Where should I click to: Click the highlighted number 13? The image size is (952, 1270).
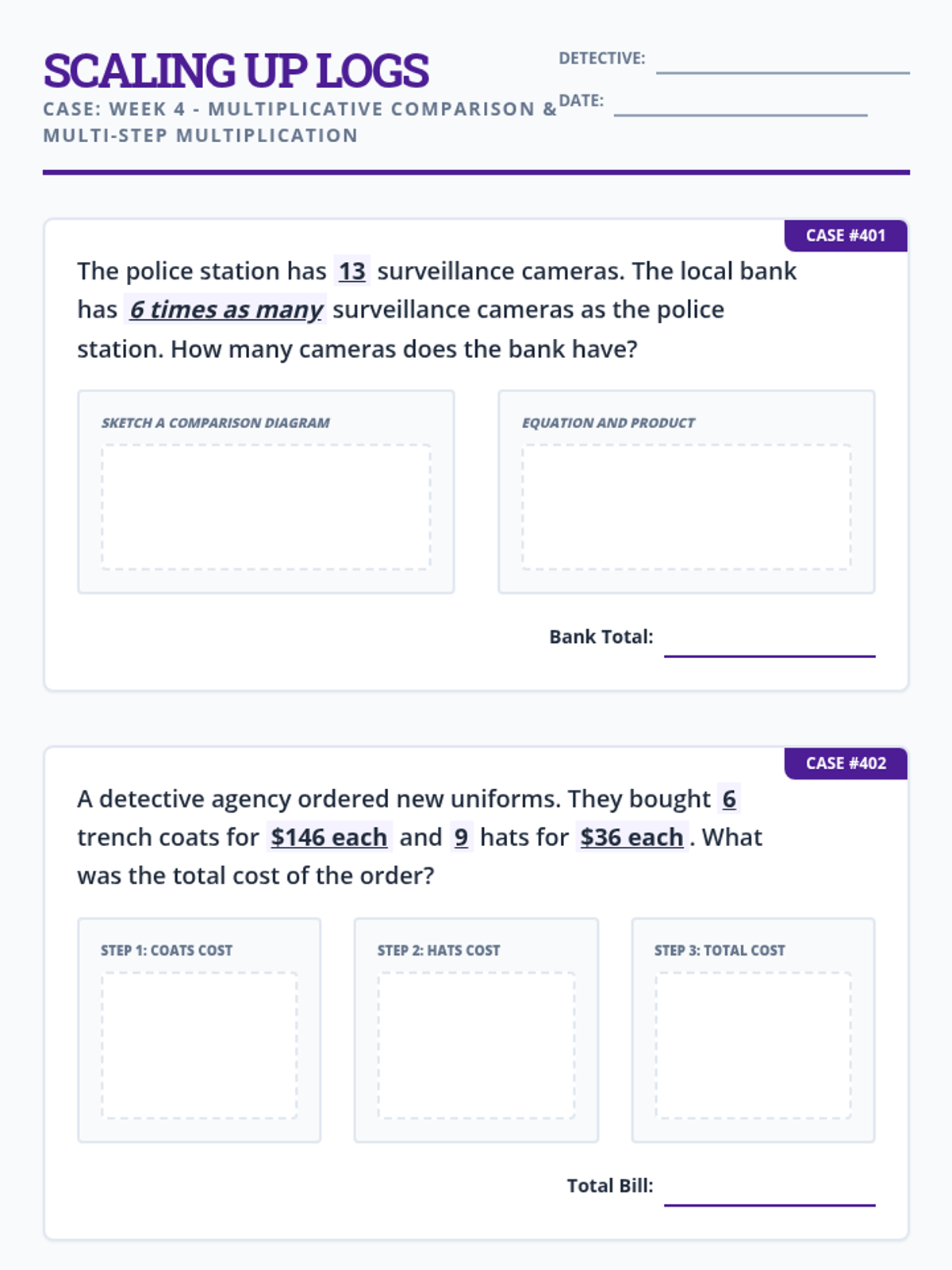352,271
